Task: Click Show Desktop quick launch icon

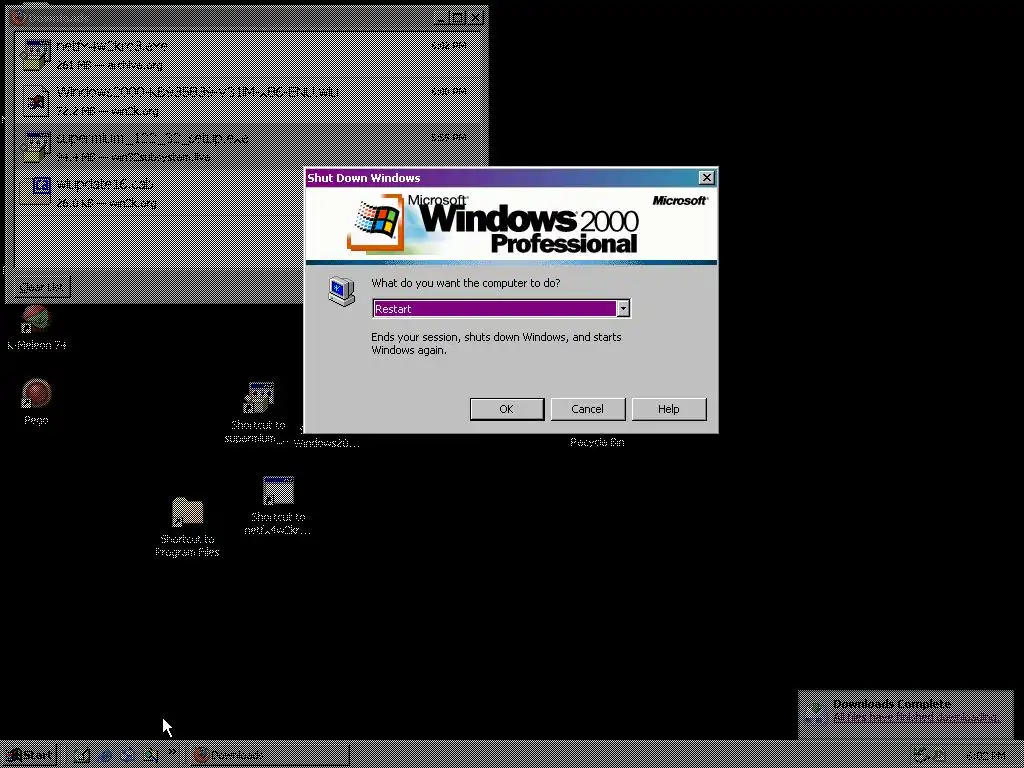Action: 82,755
